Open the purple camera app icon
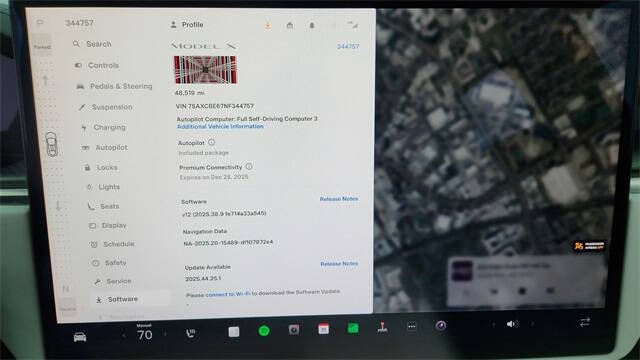 coord(441,325)
